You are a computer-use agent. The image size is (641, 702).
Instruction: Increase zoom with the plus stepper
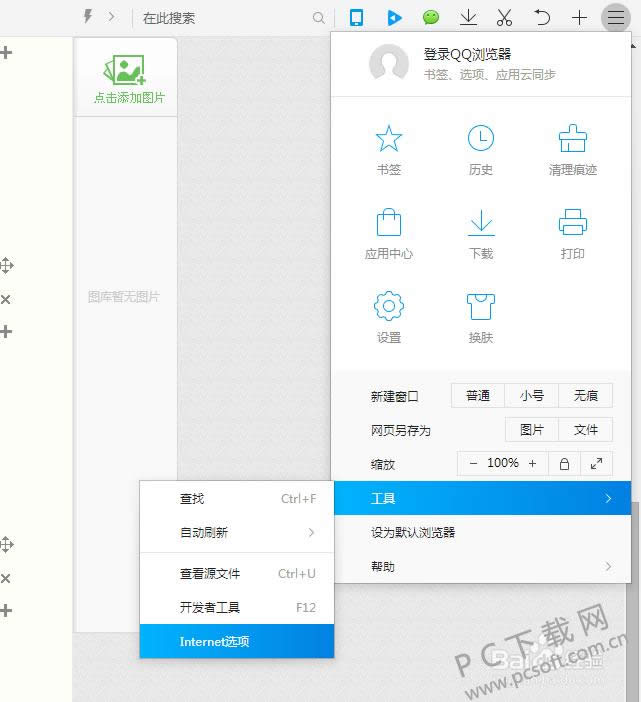(x=532, y=464)
